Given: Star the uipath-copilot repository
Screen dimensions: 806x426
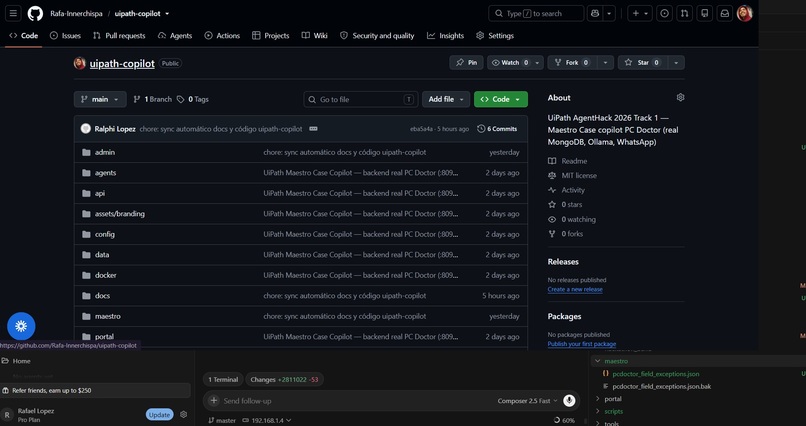Looking at the screenshot, I should 642,63.
